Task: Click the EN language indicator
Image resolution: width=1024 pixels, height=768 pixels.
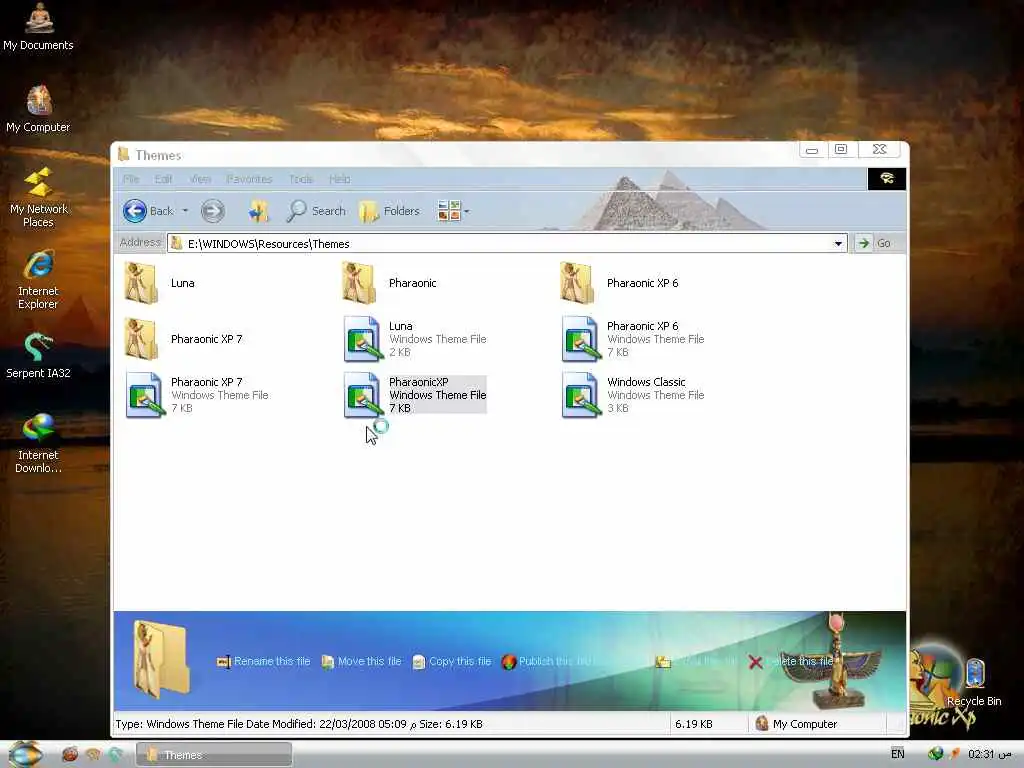Action: 898,754
